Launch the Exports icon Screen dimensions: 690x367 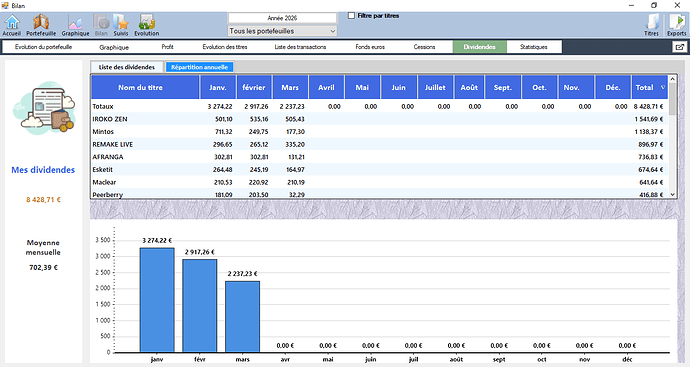click(x=676, y=25)
